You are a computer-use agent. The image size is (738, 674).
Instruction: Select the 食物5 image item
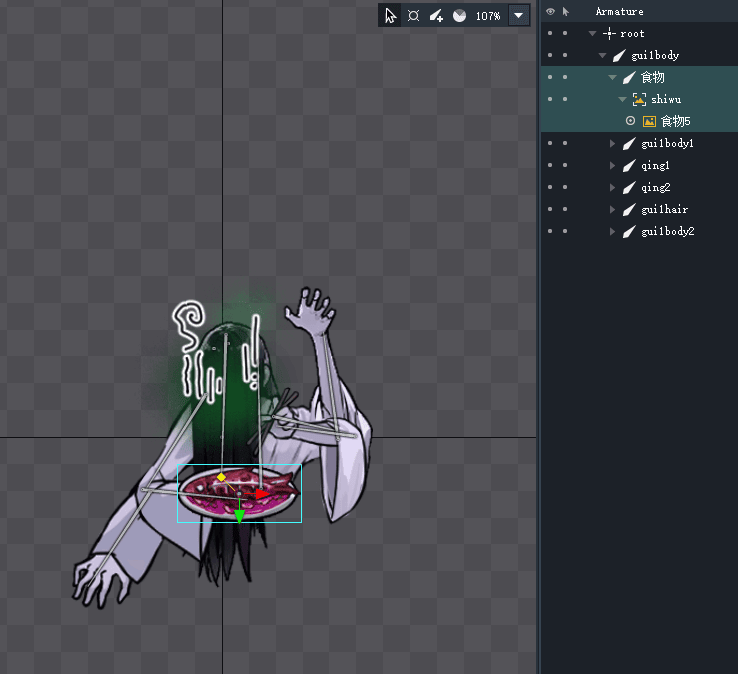pyautogui.click(x=675, y=121)
